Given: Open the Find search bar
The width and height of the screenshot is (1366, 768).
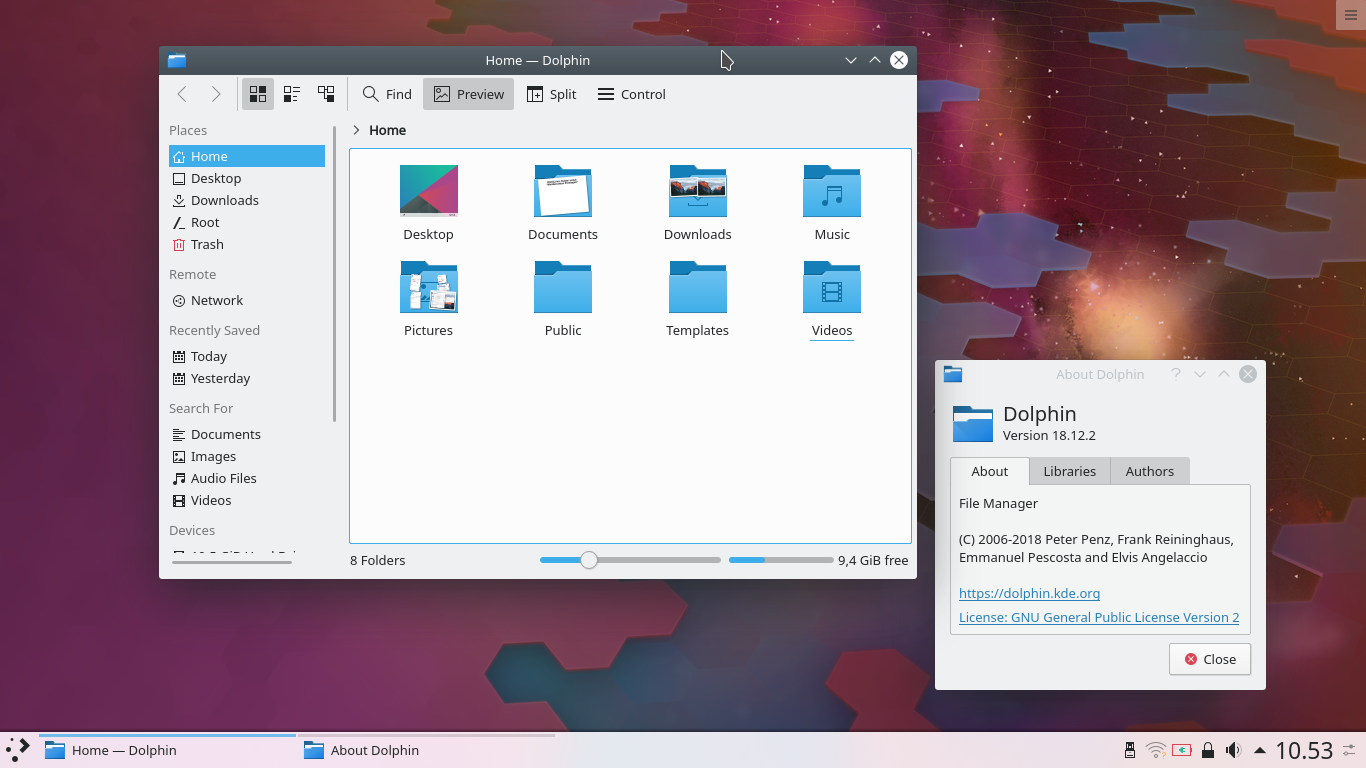Looking at the screenshot, I should [386, 94].
